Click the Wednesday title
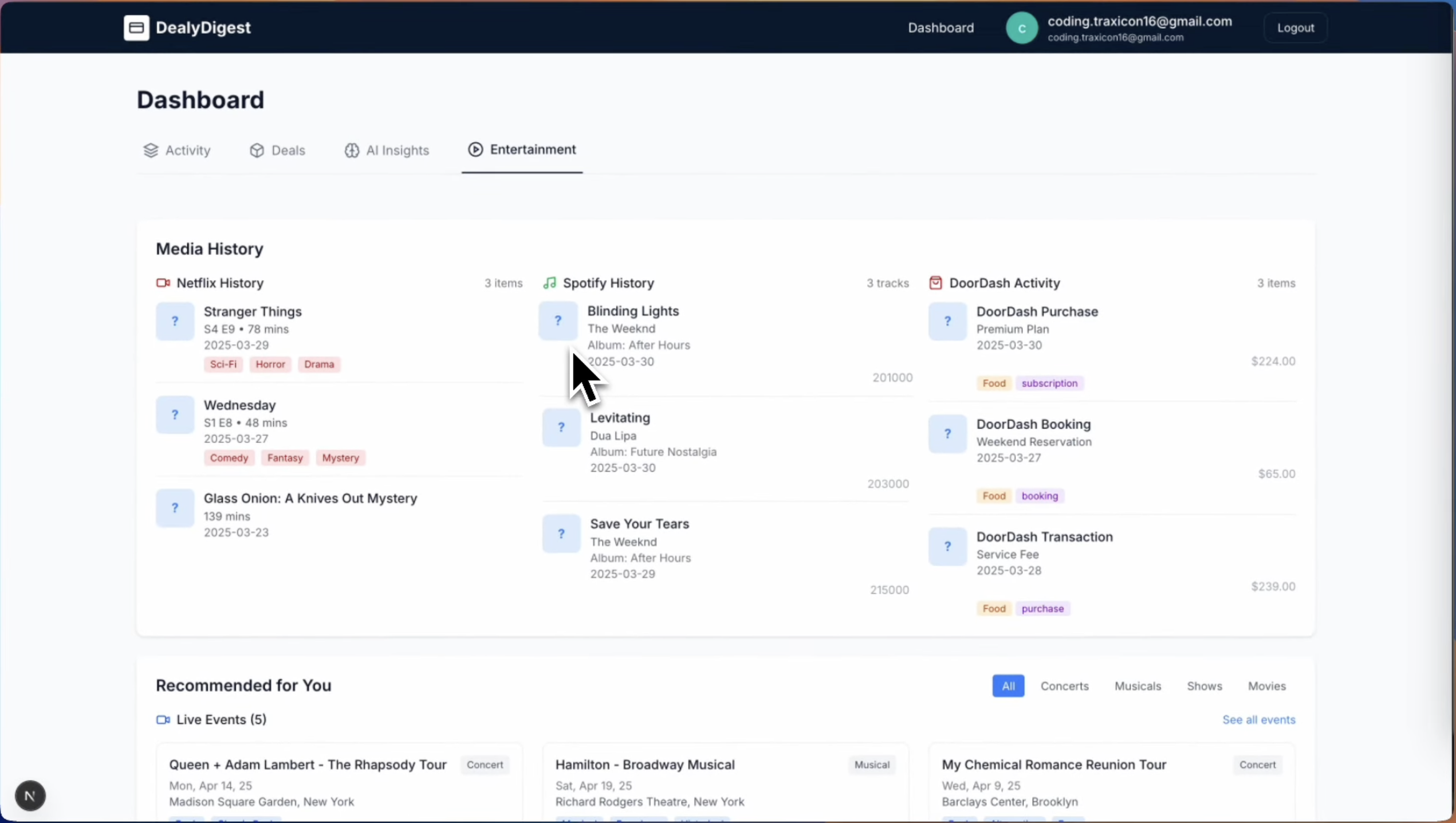 coord(239,405)
